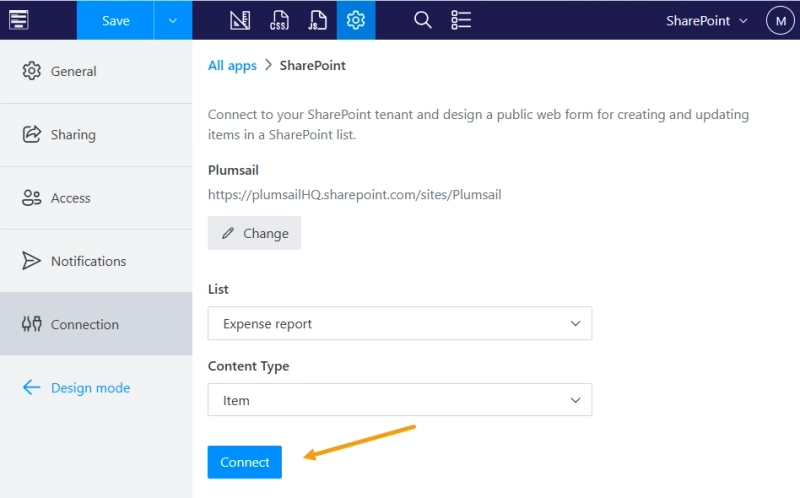Screen dimensions: 800x498
Task: Select the Connection tab
Action: click(96, 324)
